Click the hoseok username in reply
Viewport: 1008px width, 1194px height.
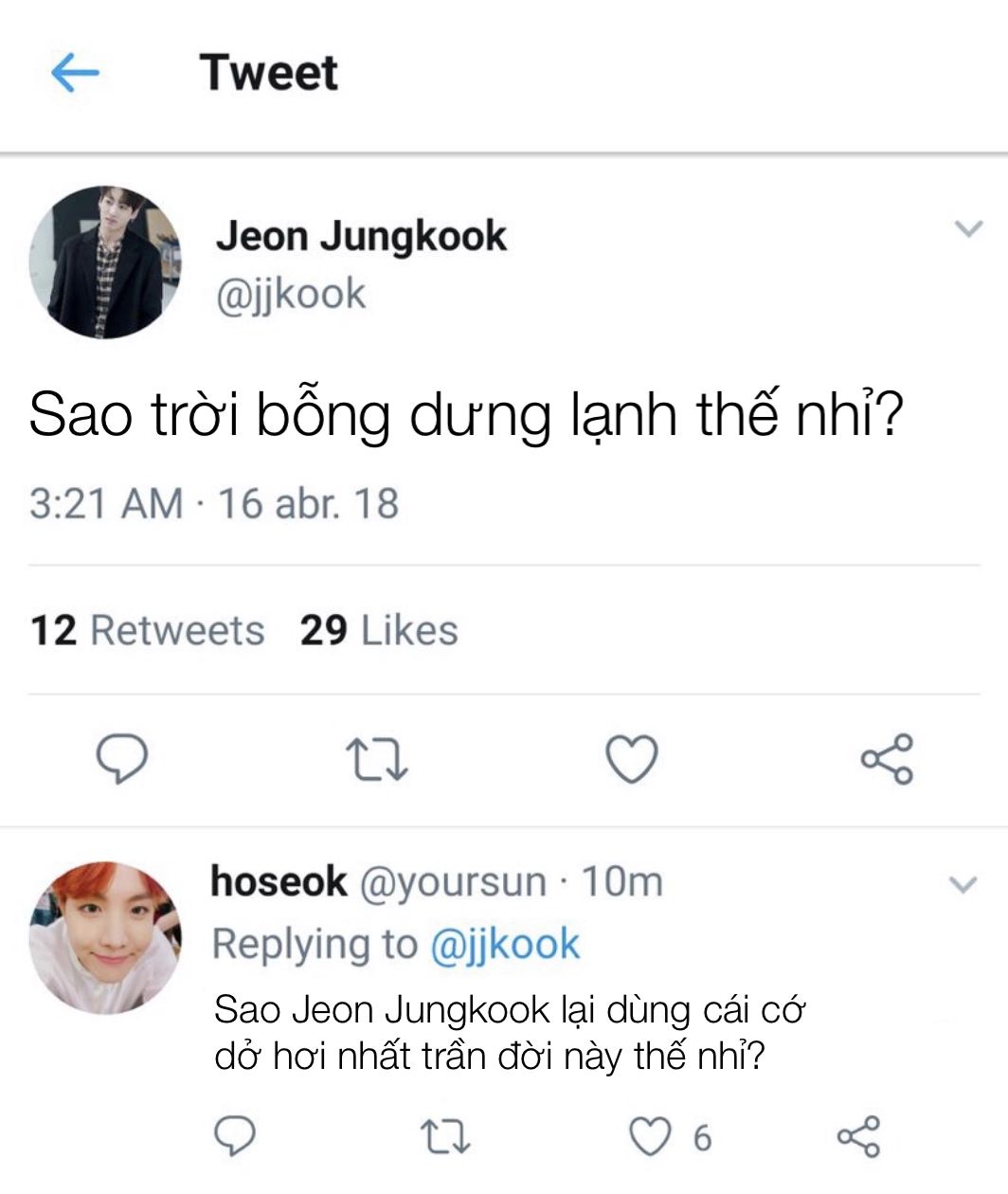[279, 882]
